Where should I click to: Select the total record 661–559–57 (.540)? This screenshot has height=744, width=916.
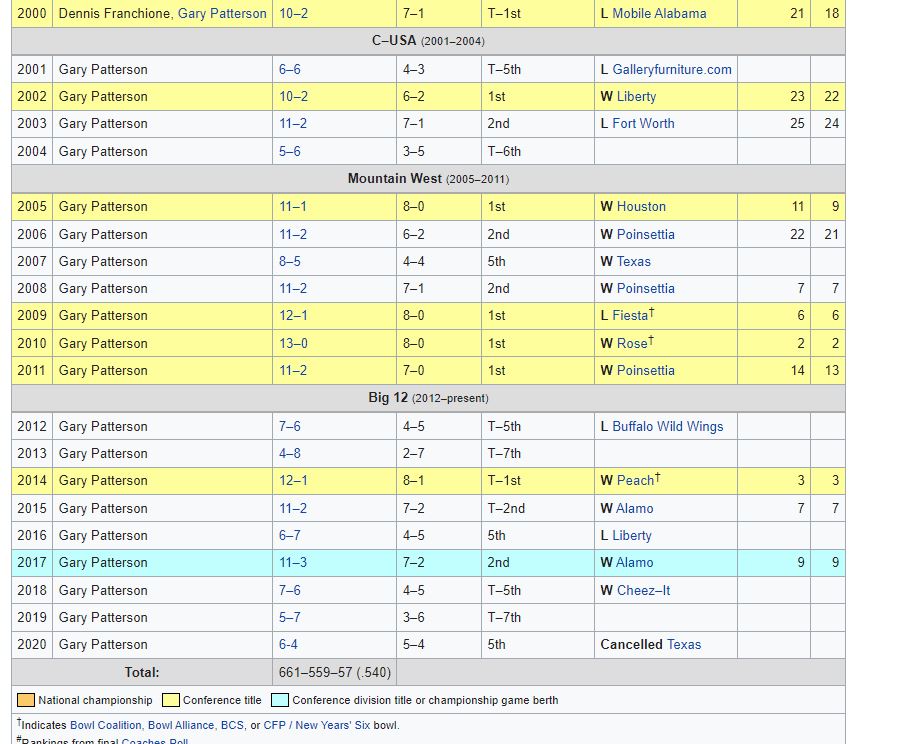pos(335,672)
